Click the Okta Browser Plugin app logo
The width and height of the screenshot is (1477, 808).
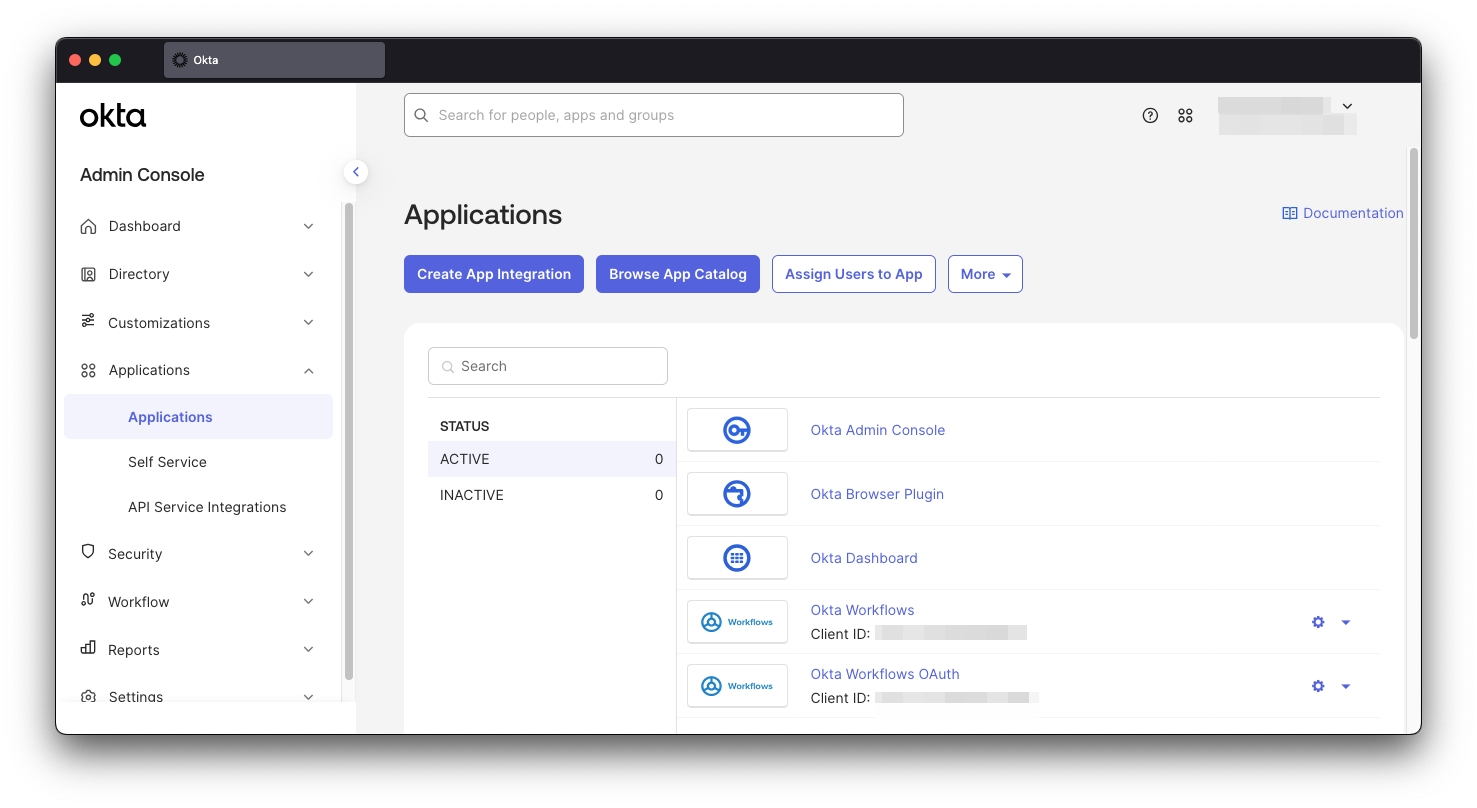click(737, 493)
